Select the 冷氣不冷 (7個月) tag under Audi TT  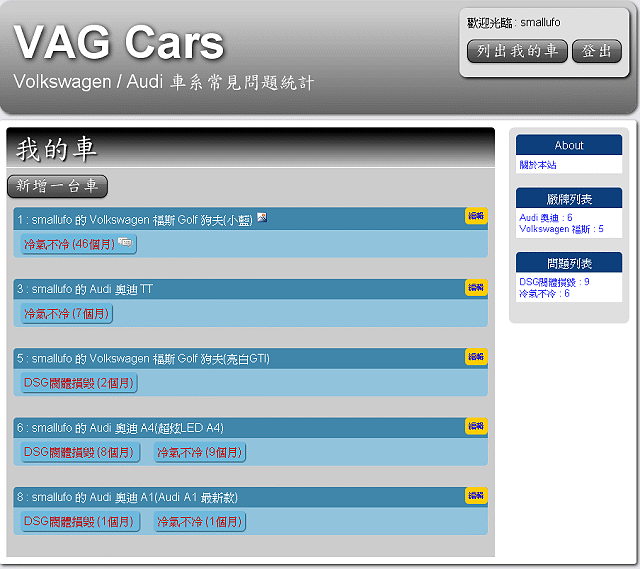[67, 313]
